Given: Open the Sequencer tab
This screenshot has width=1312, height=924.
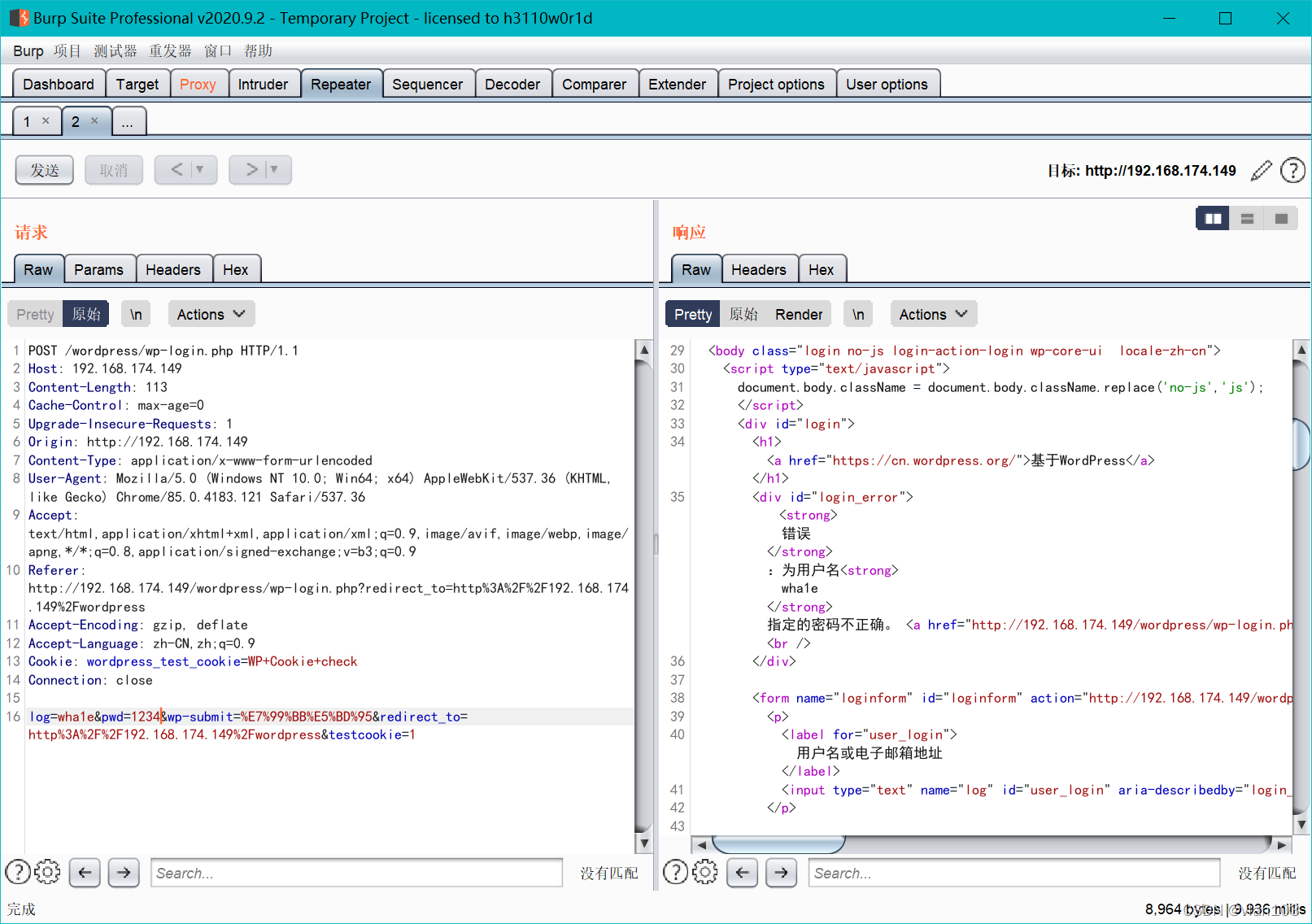Looking at the screenshot, I should click(x=427, y=85).
